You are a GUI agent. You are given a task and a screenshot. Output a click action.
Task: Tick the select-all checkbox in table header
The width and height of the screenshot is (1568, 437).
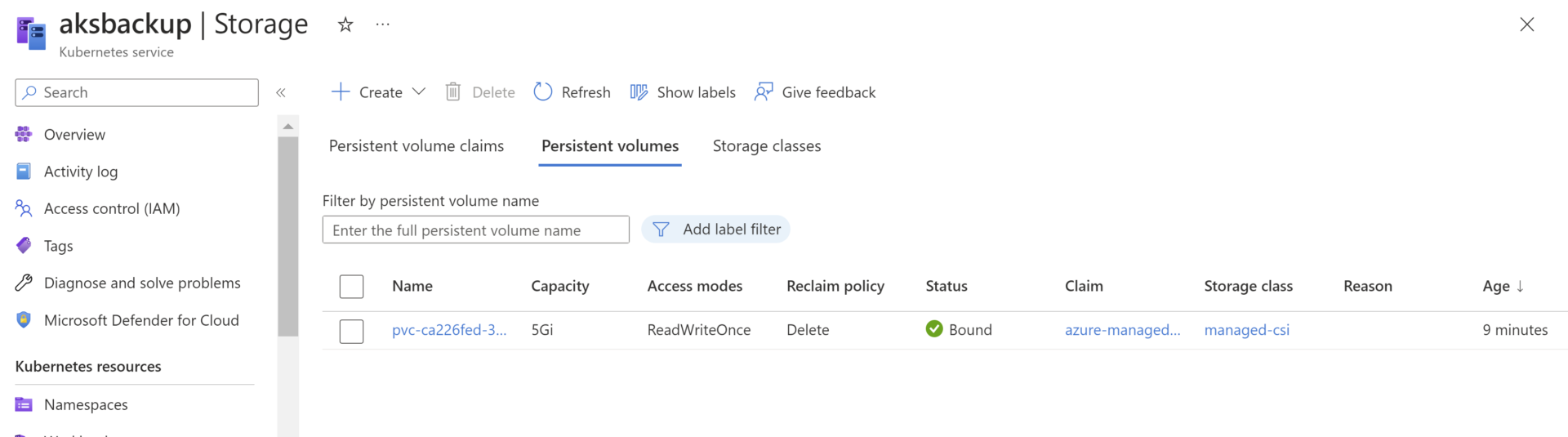click(x=351, y=287)
